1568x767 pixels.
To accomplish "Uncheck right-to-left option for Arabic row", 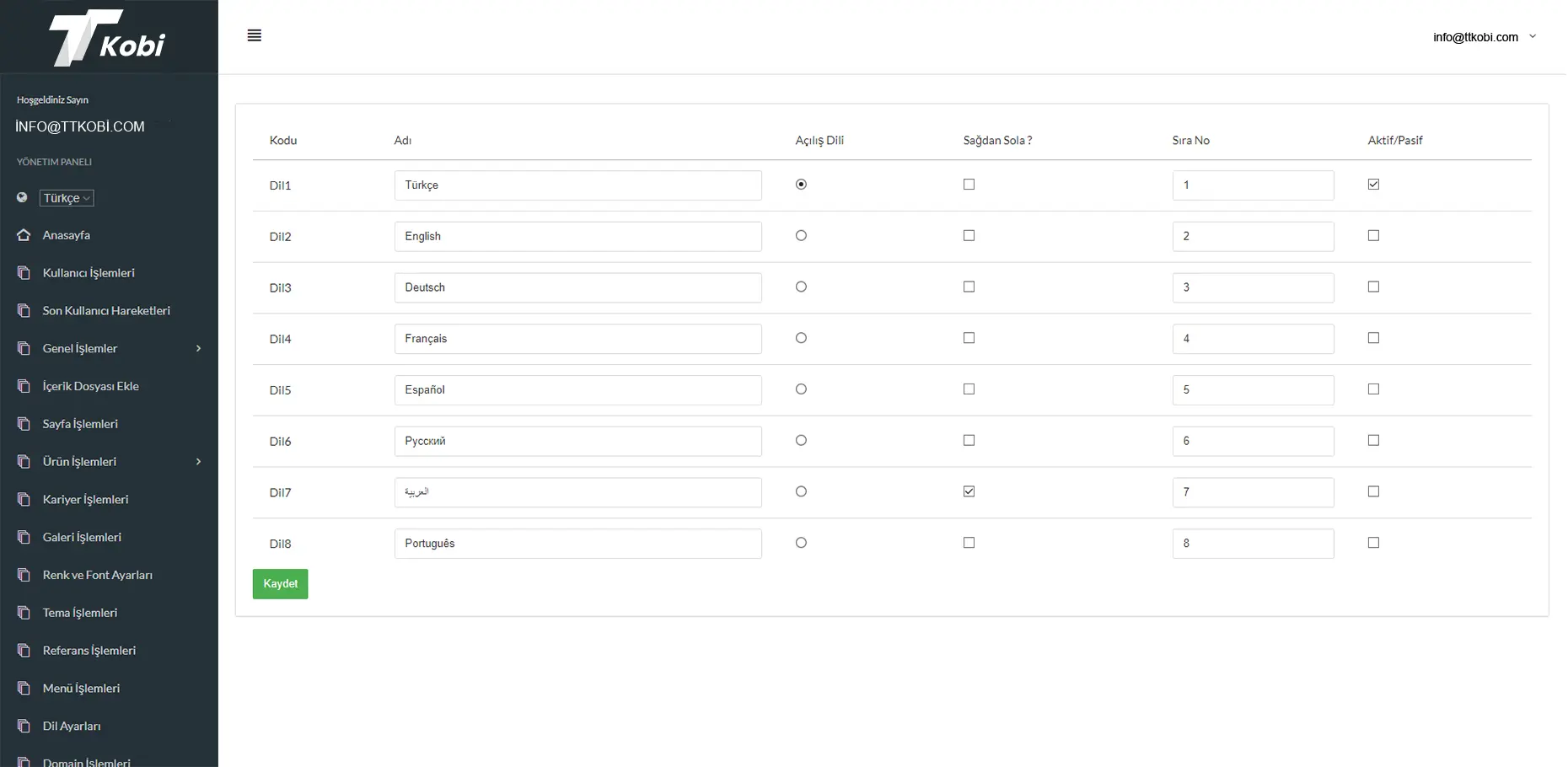I will pyautogui.click(x=969, y=491).
